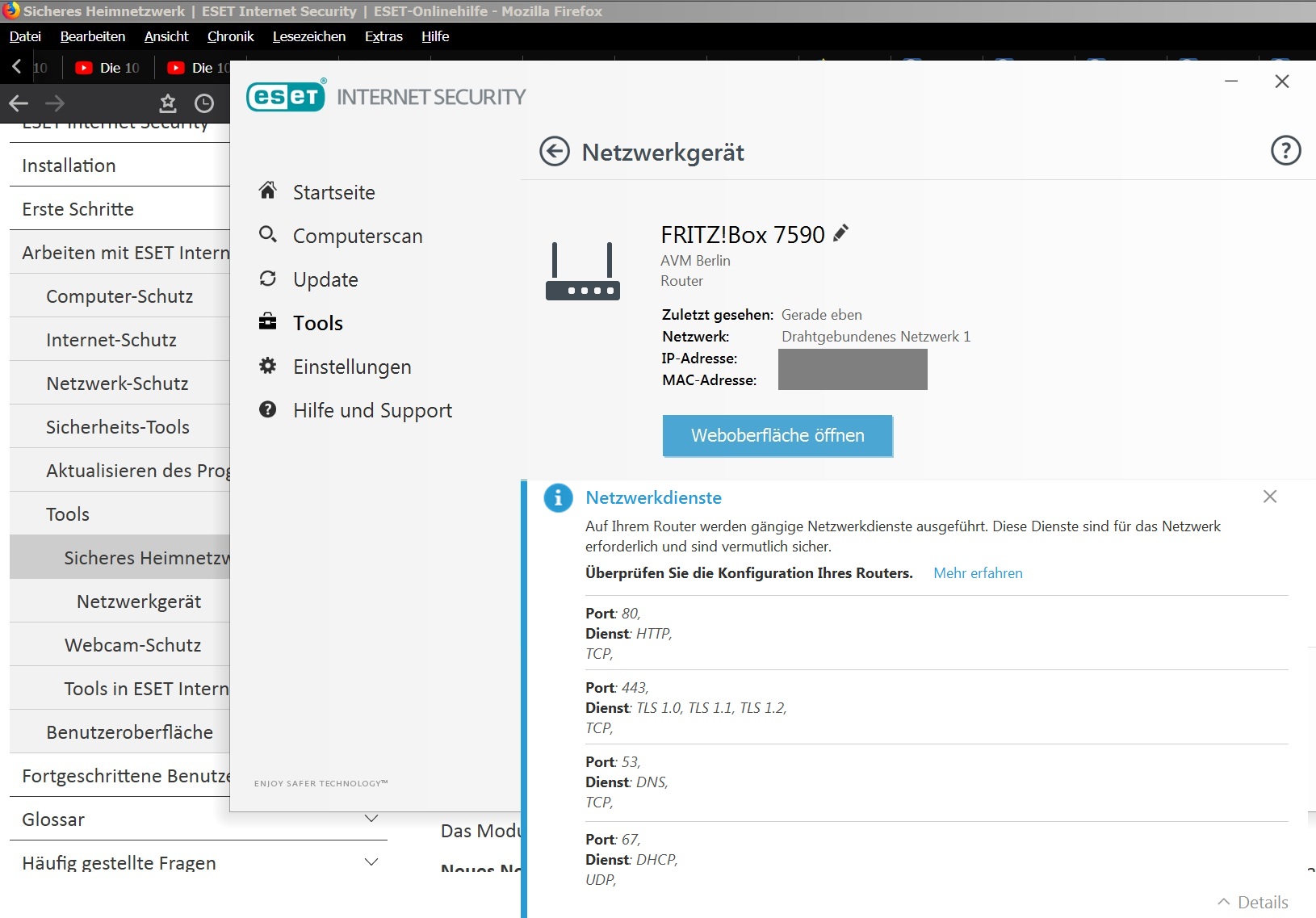Image resolution: width=1316 pixels, height=918 pixels.
Task: Open Webcam-Schutz in help tree
Action: (x=119, y=644)
